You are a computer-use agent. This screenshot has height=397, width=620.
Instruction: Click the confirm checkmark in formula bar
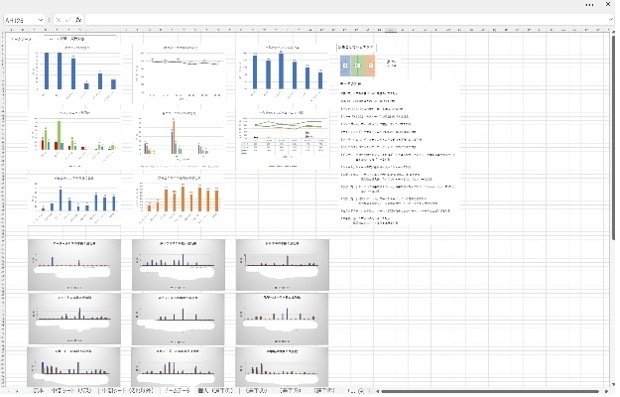coord(68,20)
